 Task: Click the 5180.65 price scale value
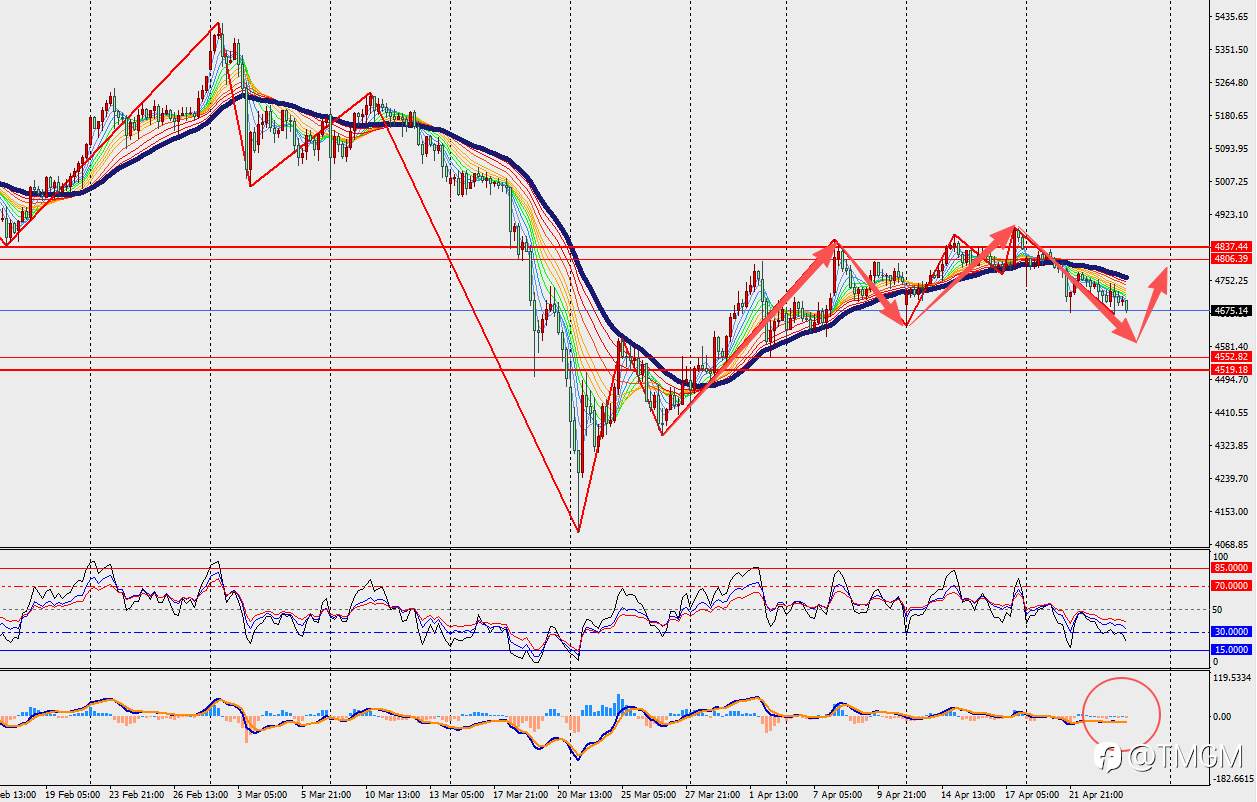[1232, 116]
